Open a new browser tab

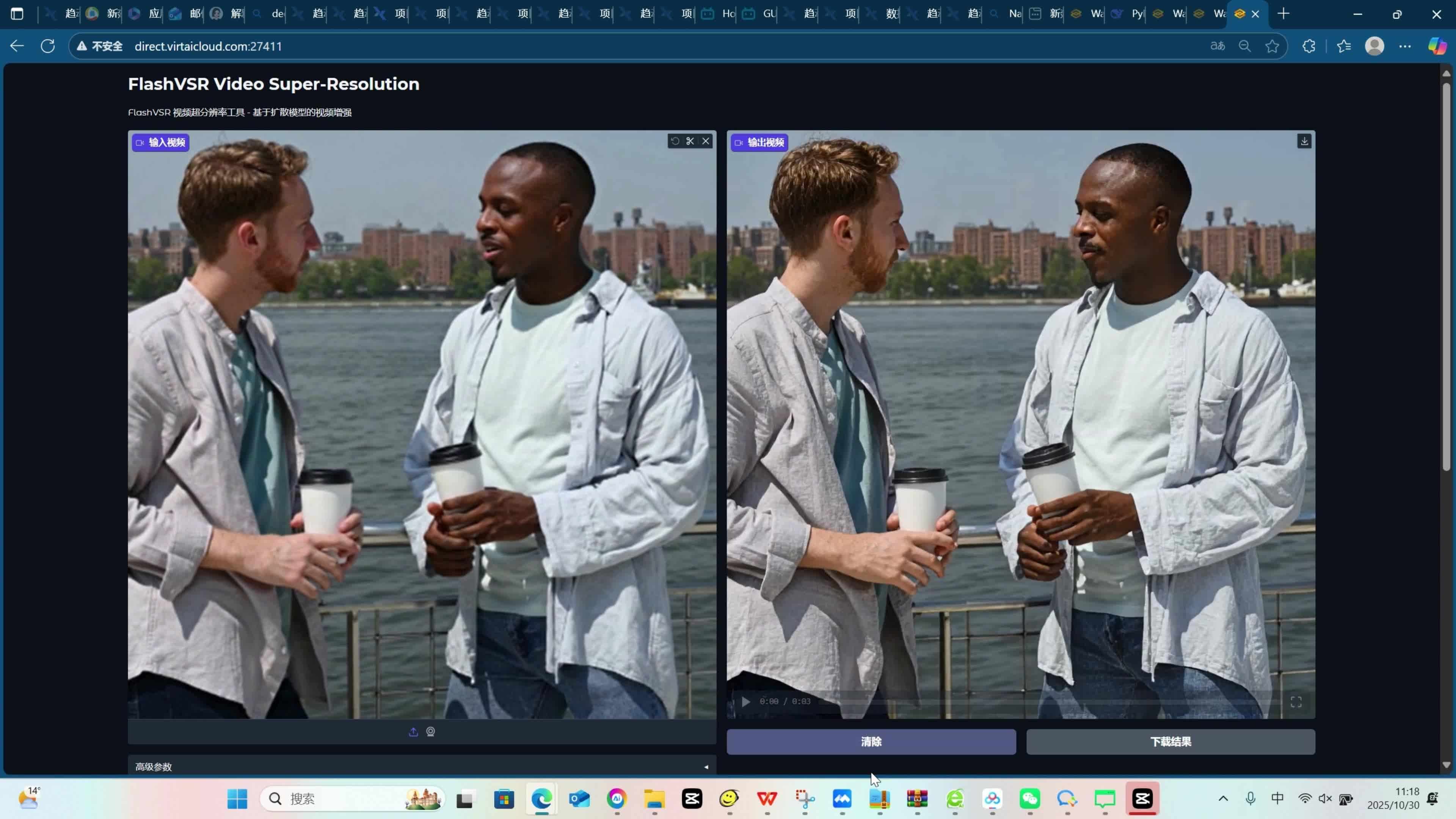[x=1283, y=14]
